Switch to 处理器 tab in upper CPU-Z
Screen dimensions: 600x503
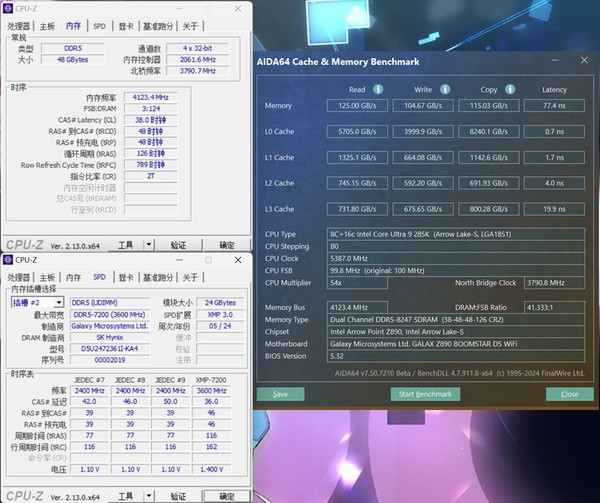pos(18,26)
